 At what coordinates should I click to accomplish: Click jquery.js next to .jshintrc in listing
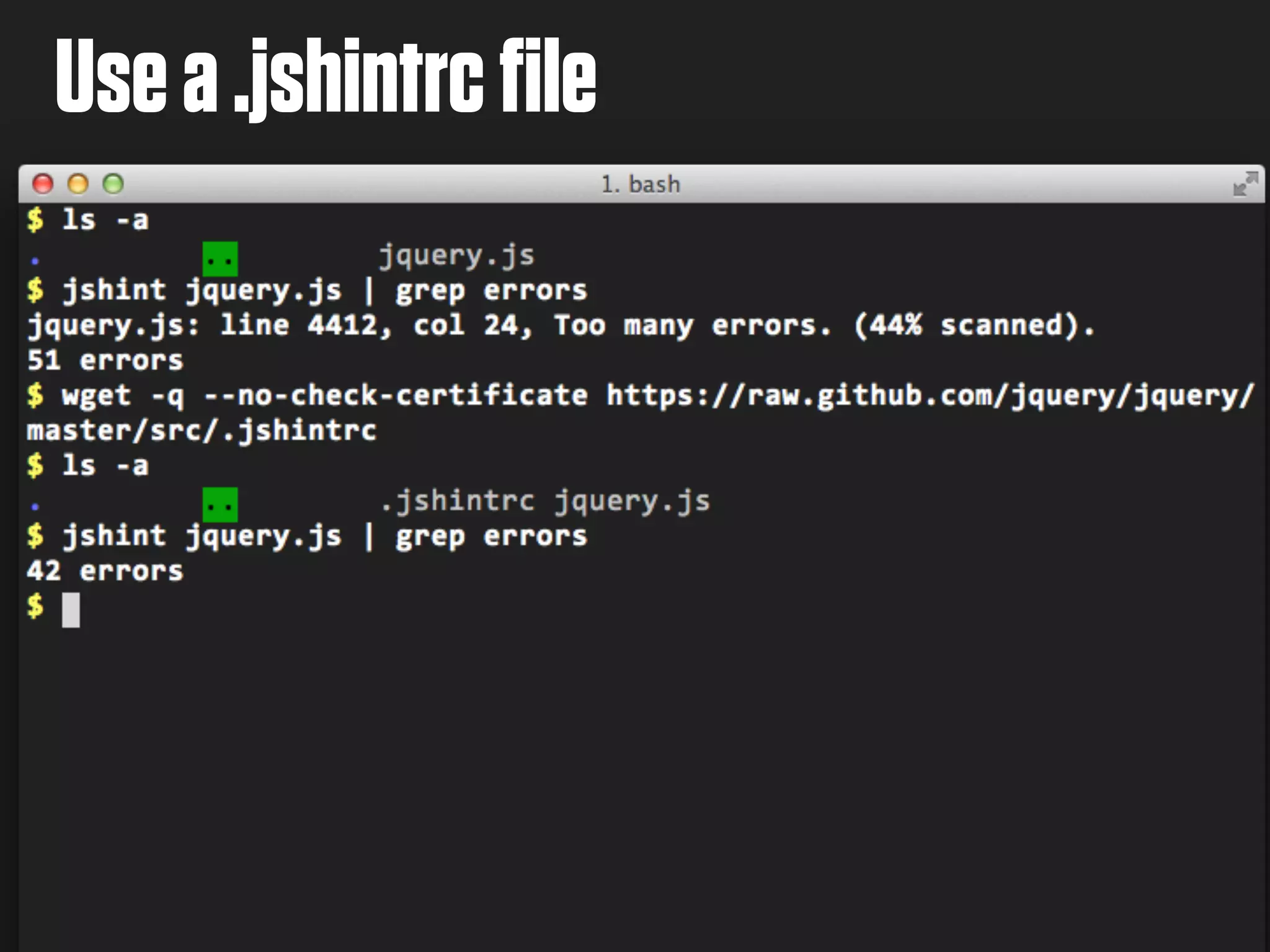click(632, 501)
